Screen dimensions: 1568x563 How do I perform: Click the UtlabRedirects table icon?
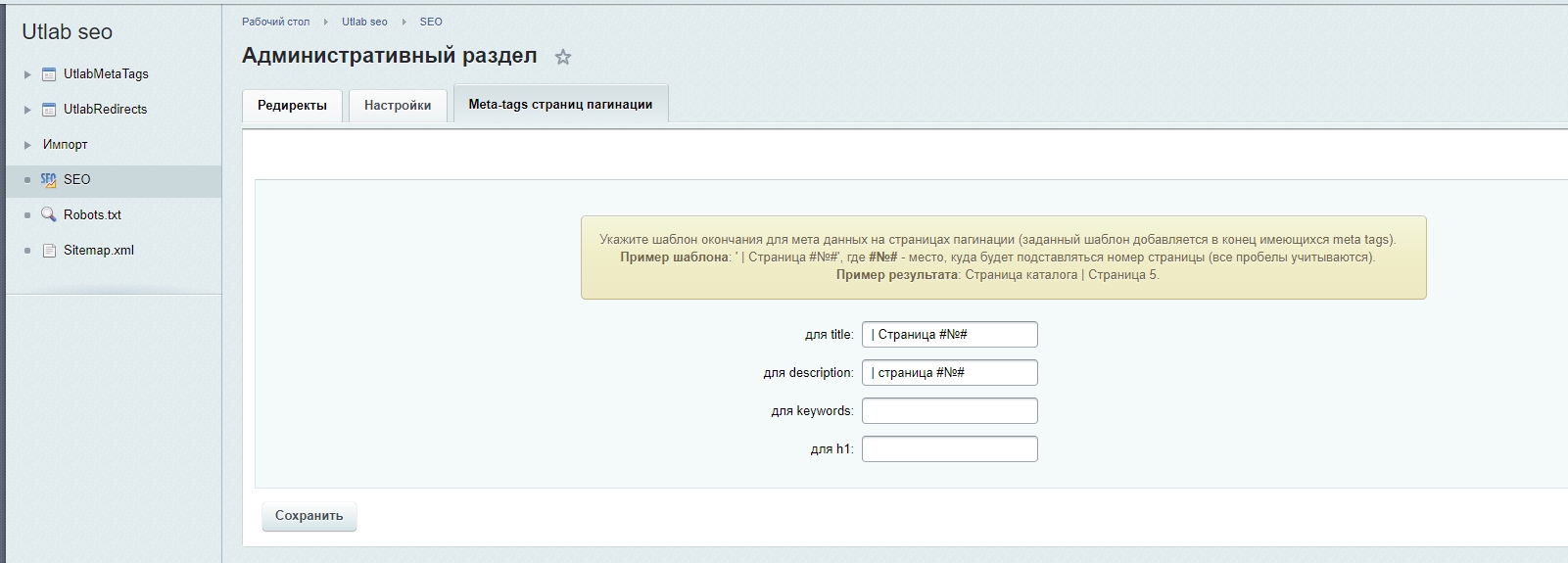point(49,110)
